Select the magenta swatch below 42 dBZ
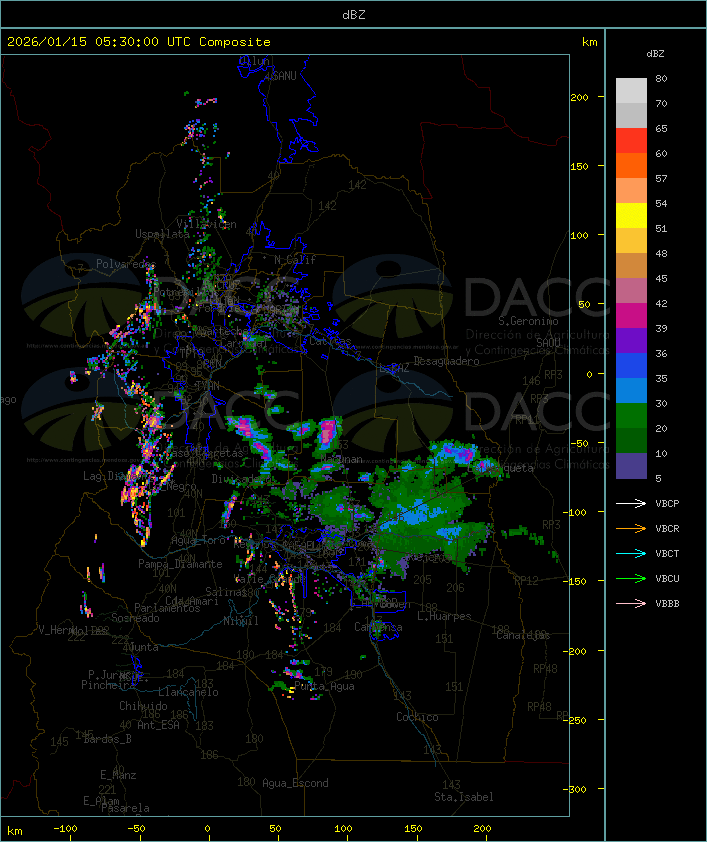Viewport: 707px width, 842px height. pyautogui.click(x=631, y=316)
